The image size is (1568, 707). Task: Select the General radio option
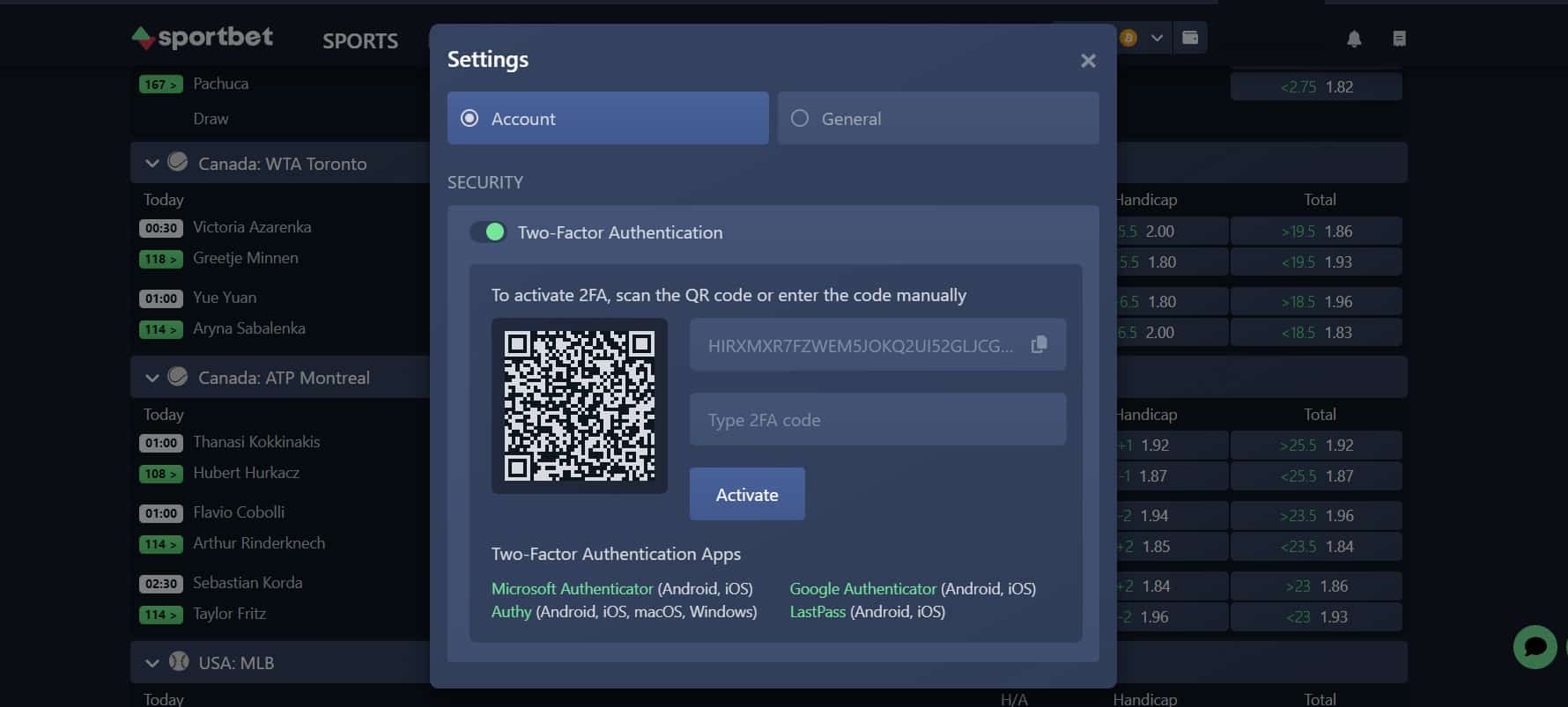click(x=938, y=118)
